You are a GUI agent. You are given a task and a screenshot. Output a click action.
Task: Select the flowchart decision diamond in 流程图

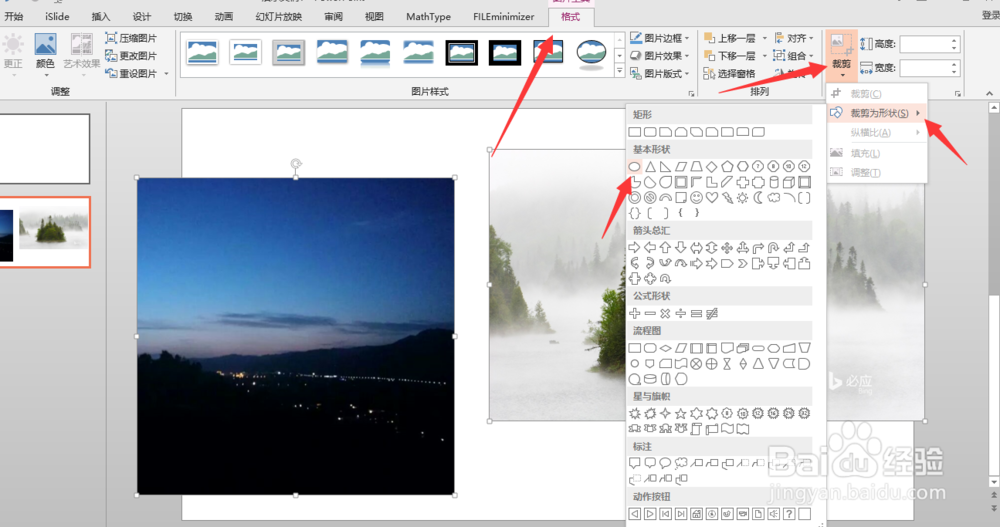point(665,348)
